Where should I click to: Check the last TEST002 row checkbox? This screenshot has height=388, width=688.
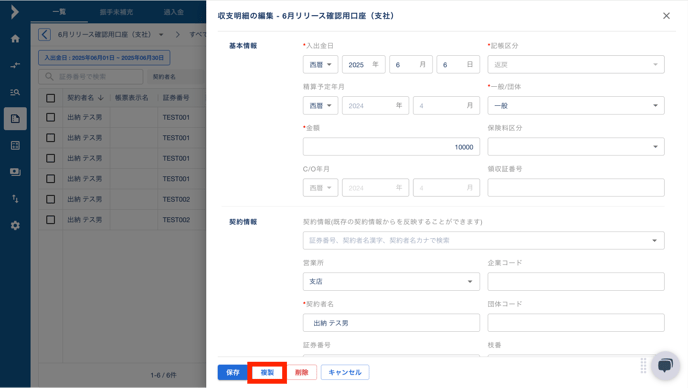point(50,219)
